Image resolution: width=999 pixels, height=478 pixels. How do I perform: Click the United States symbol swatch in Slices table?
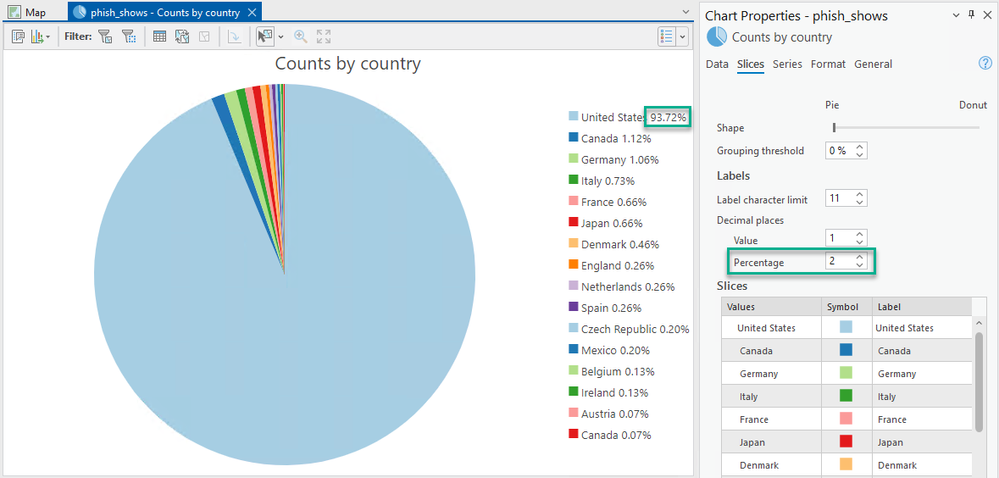[846, 328]
